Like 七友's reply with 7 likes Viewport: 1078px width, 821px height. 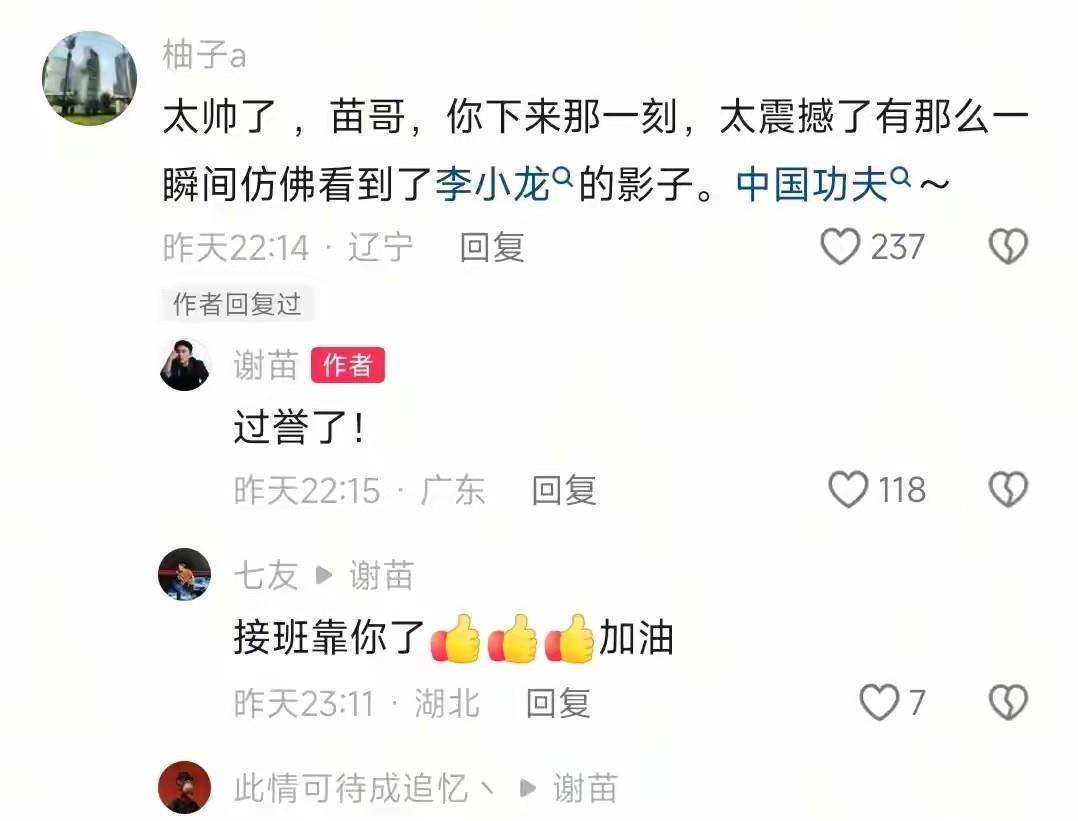pyautogui.click(x=879, y=702)
